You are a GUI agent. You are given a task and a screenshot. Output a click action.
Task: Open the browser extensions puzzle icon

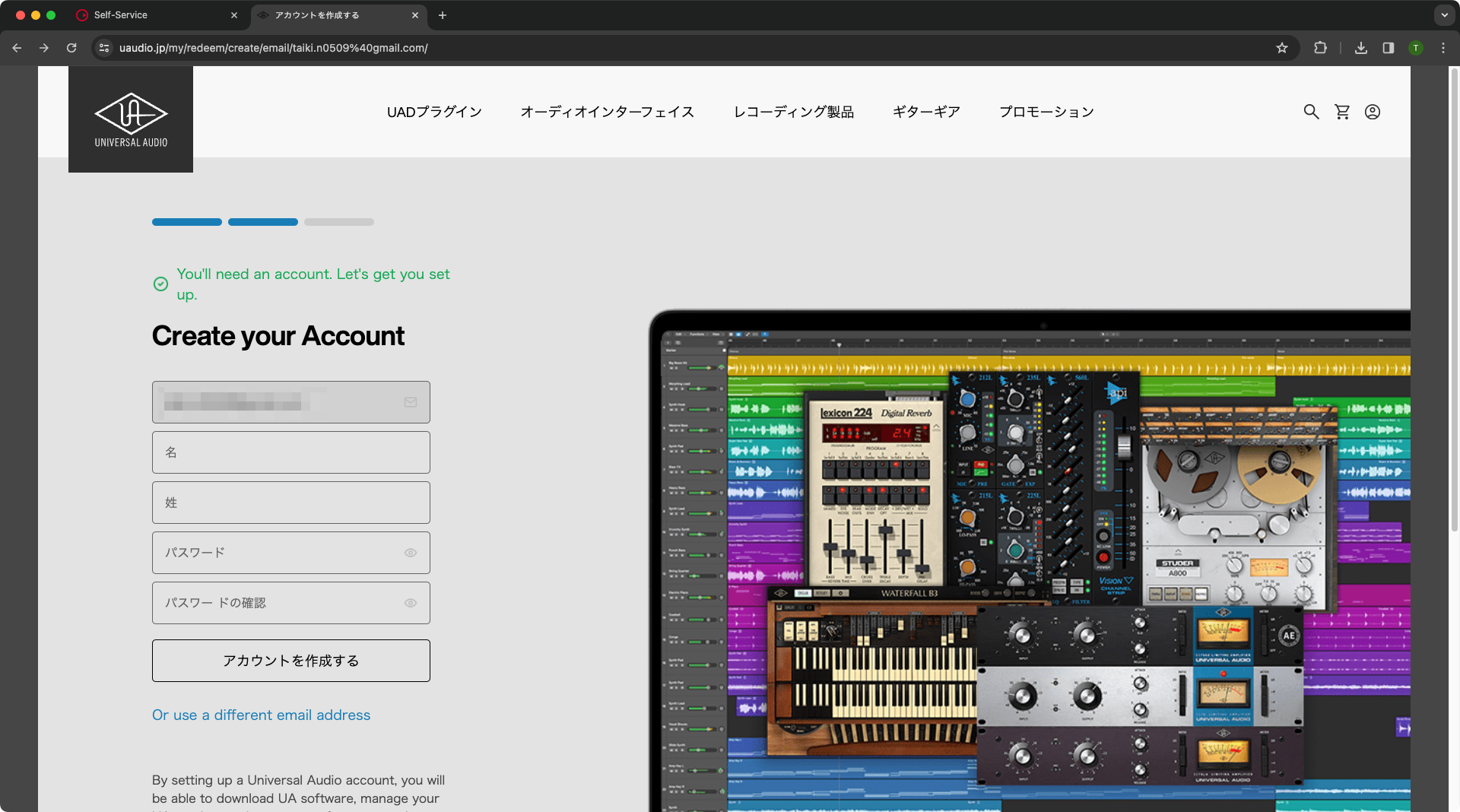[x=1320, y=48]
